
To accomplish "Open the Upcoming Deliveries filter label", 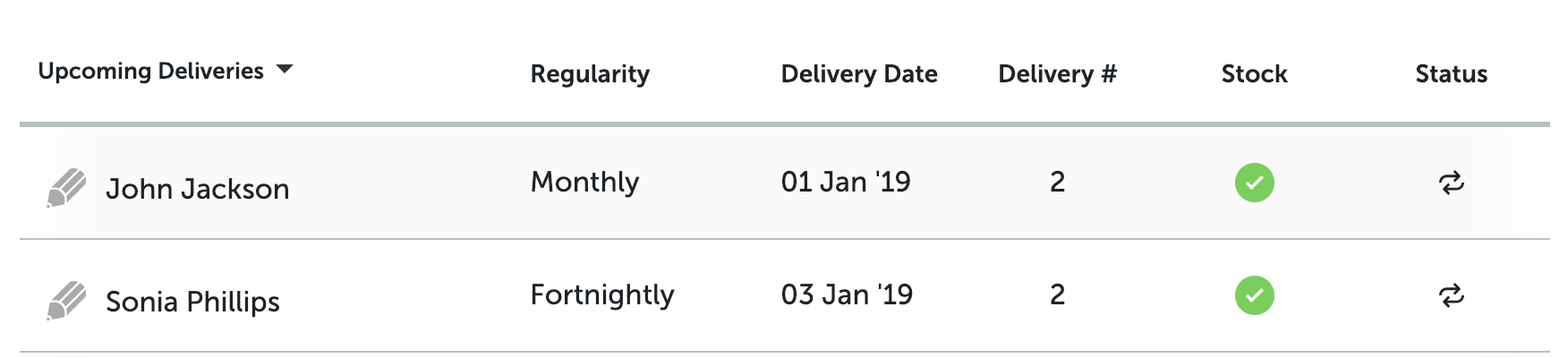I will 150,71.
